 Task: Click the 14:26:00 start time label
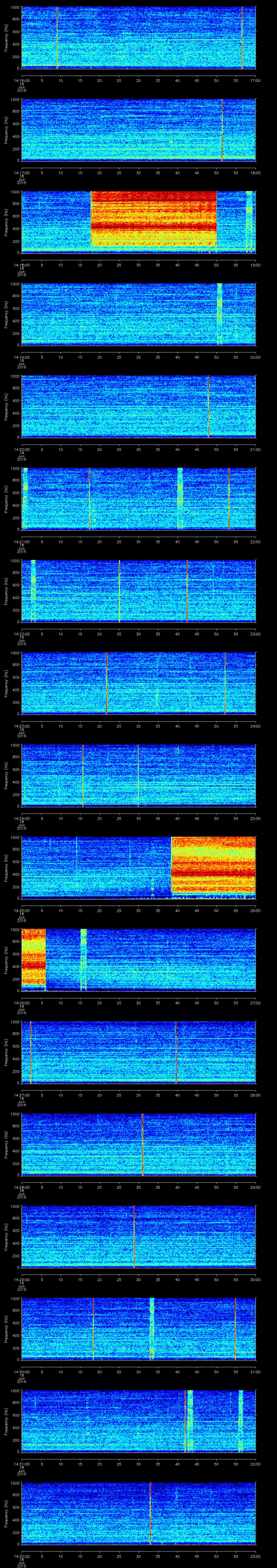point(21,1003)
